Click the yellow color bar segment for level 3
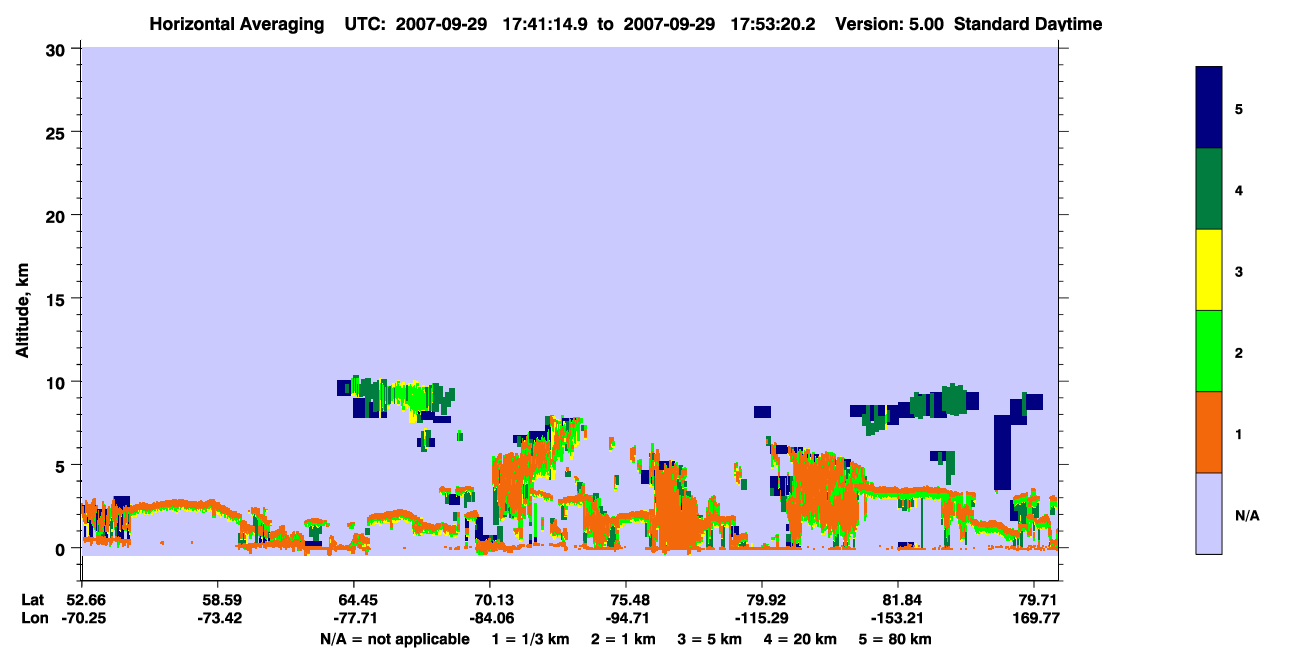 click(1209, 270)
